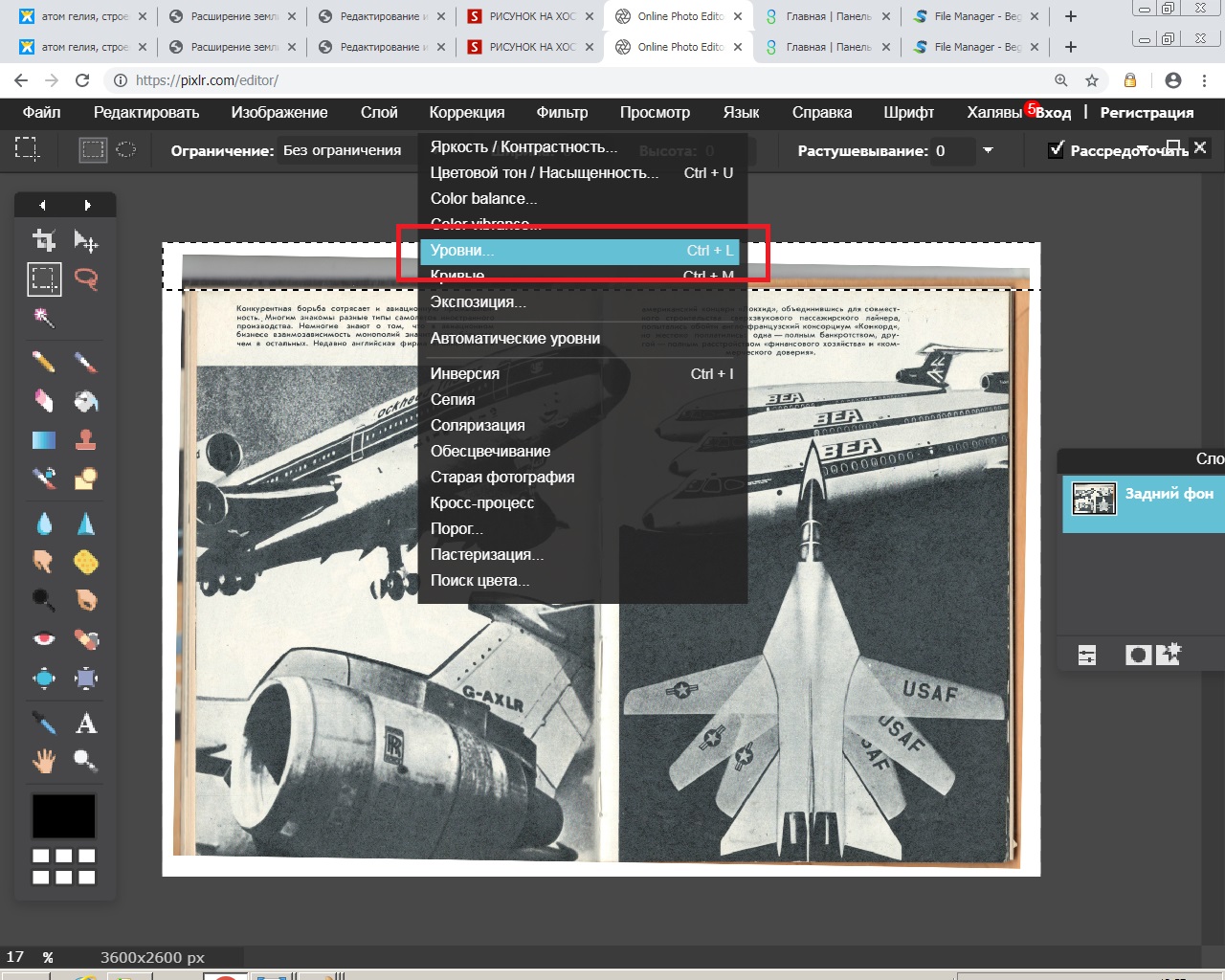Viewport: 1225px width, 980px height.
Task: Select the Bloat tool
Action: (44, 678)
